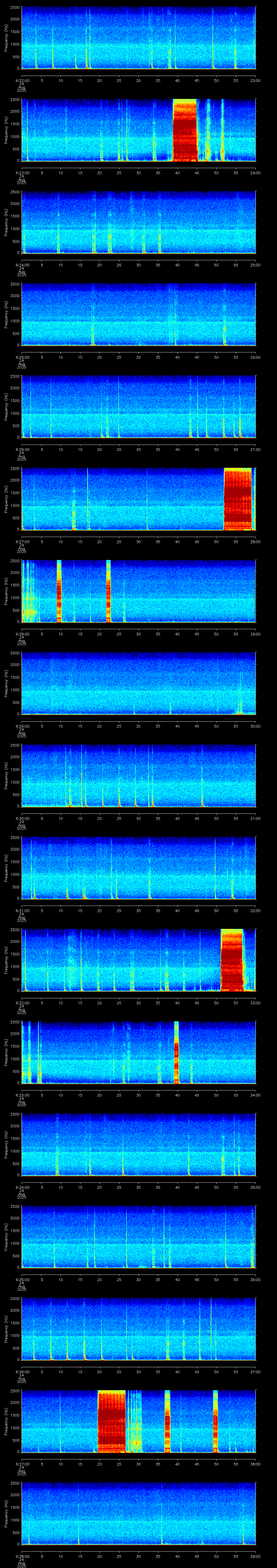This screenshot has height=1568, width=277.
Task: Select the 32:00 end label
Action: (255, 910)
